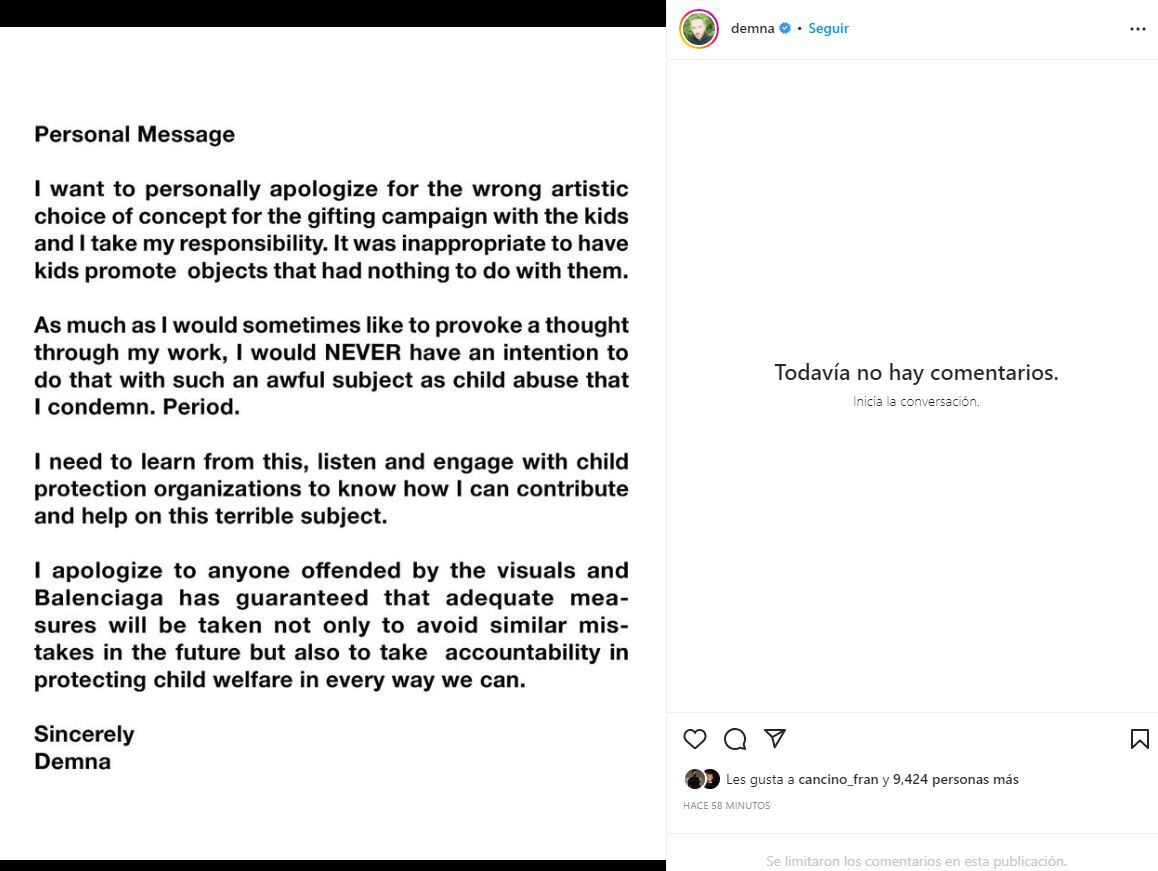
Task: Share post using paper plane icon
Action: (775, 739)
